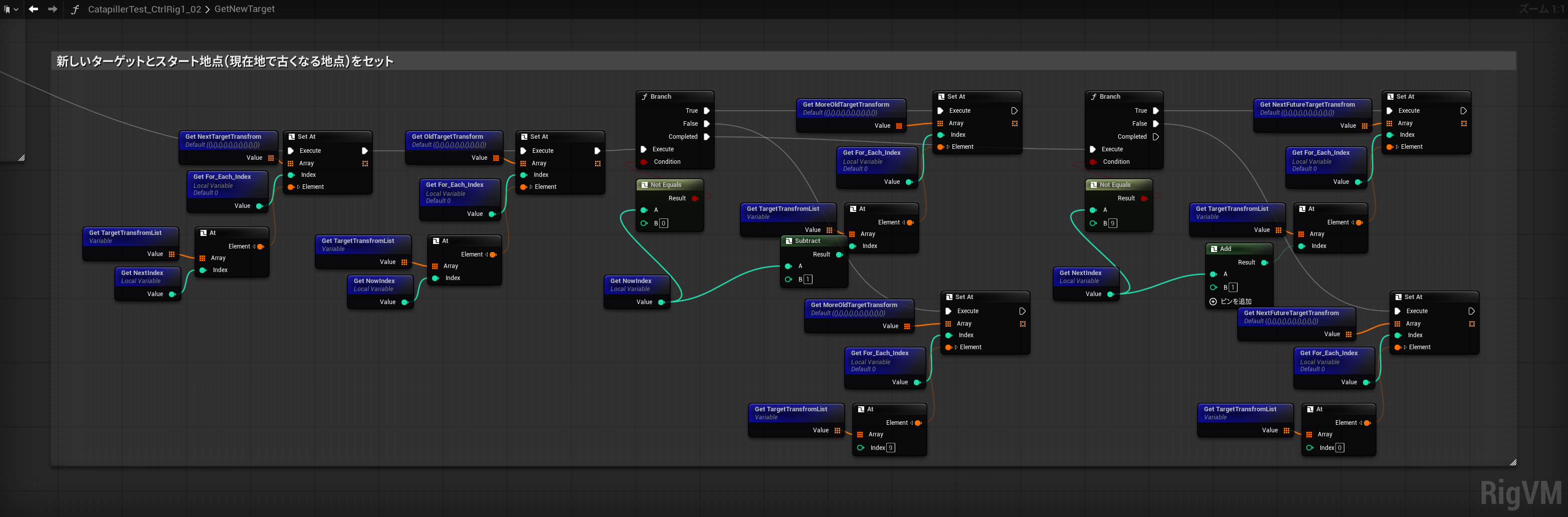Expand Element on At node indexed by Get NowIndex
The height and width of the screenshot is (517, 1568).
(487, 255)
